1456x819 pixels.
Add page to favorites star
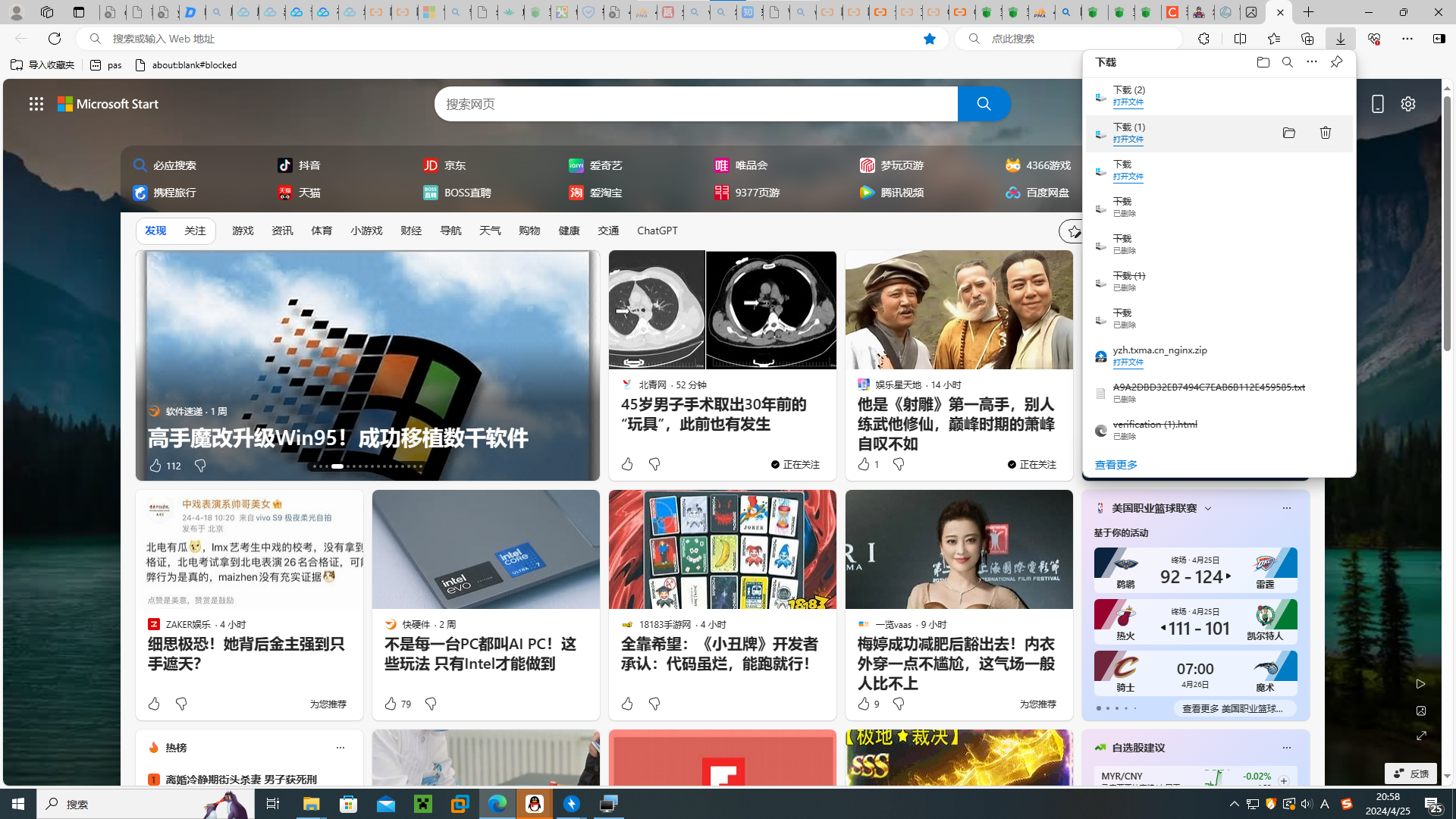(x=929, y=39)
